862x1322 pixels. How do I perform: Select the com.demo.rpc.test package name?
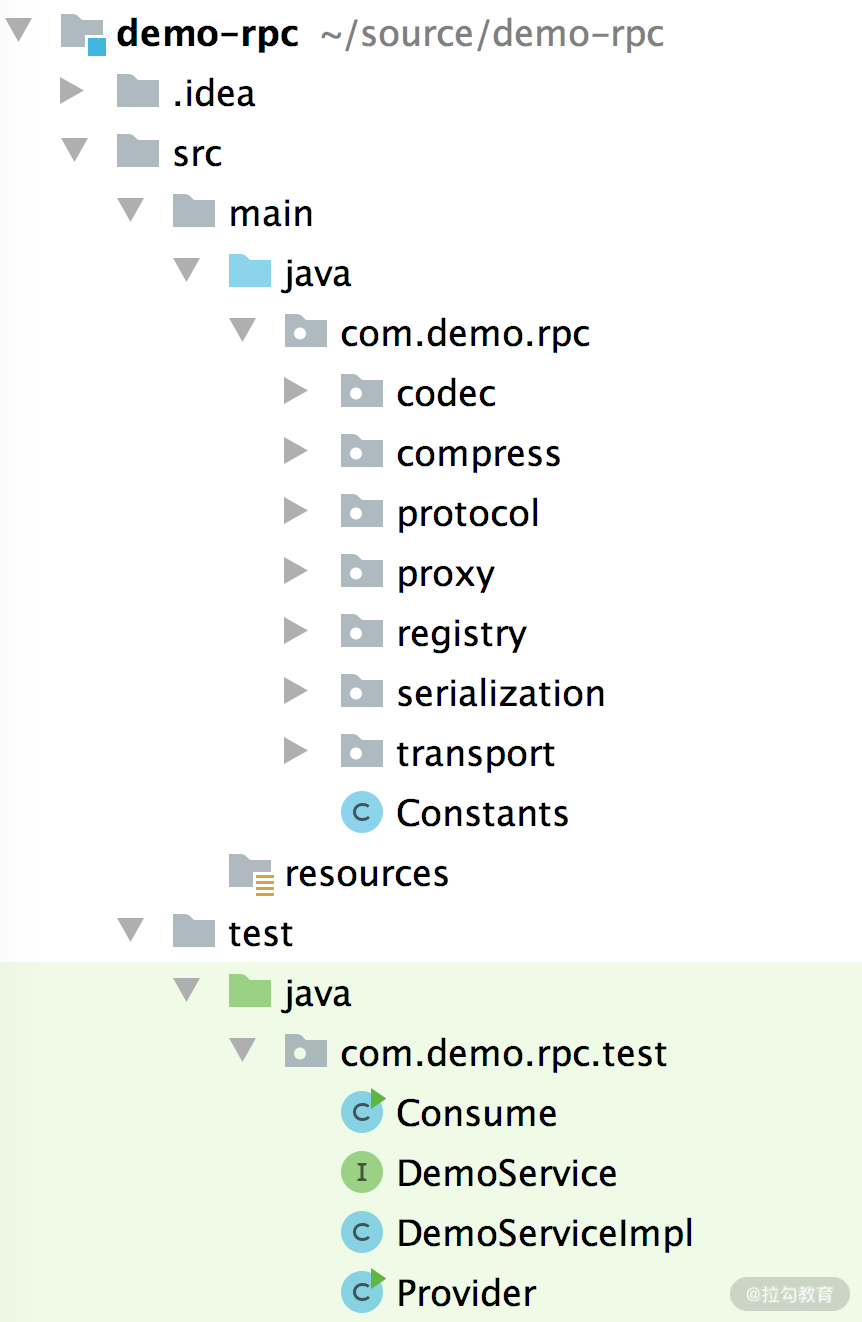503,1053
